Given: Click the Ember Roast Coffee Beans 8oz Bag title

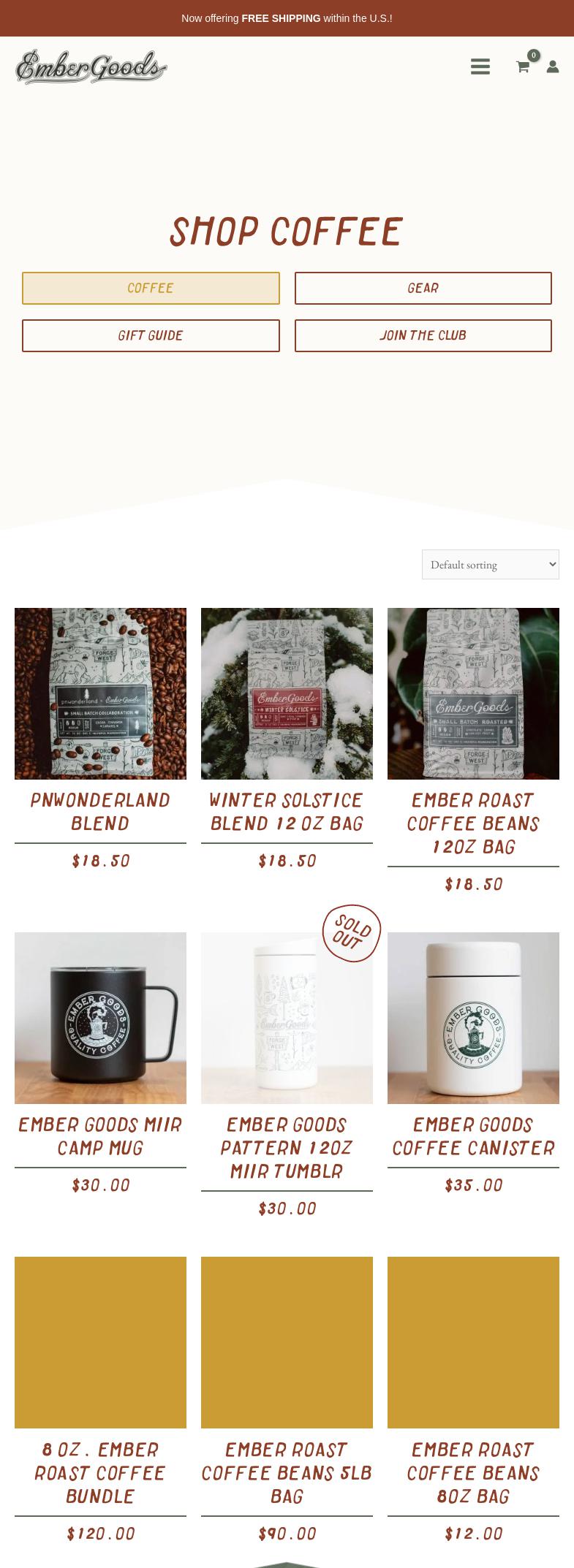Looking at the screenshot, I should tap(473, 1472).
